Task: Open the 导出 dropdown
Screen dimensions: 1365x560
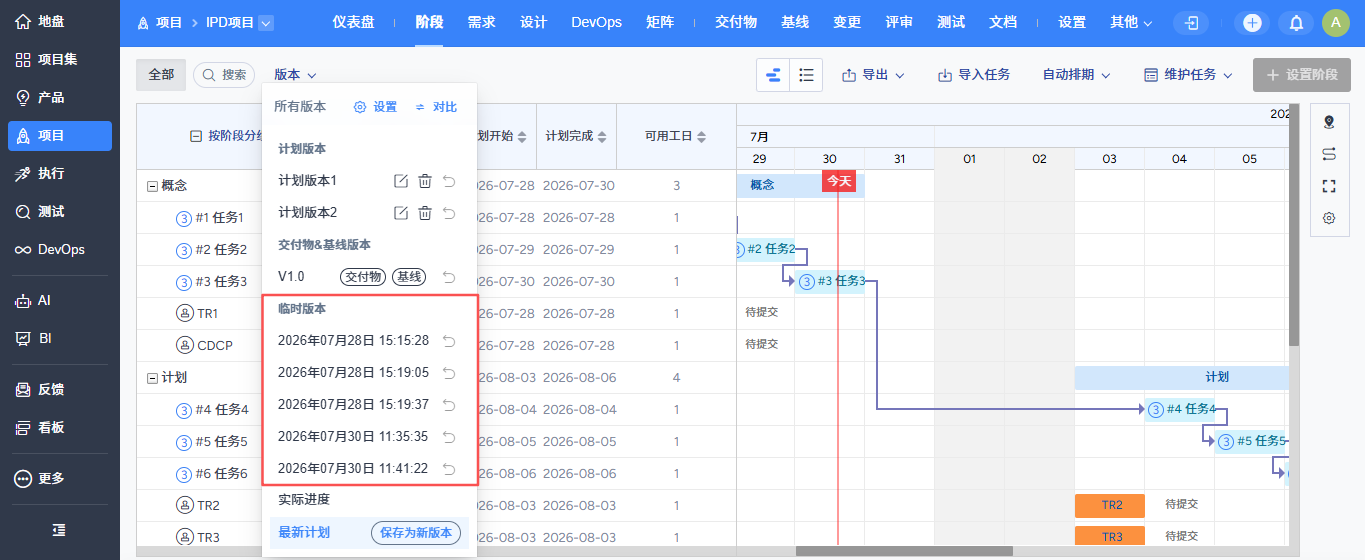Action: [x=873, y=75]
